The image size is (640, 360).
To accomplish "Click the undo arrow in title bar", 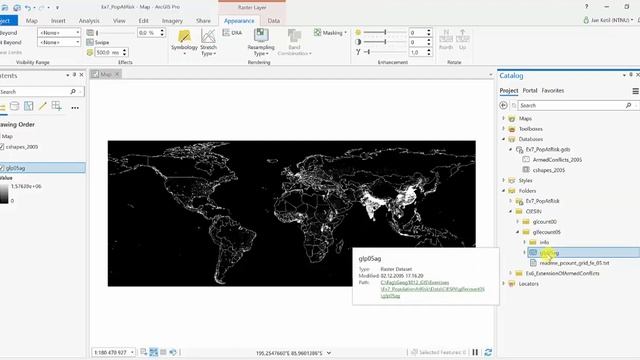I will (28, 7).
